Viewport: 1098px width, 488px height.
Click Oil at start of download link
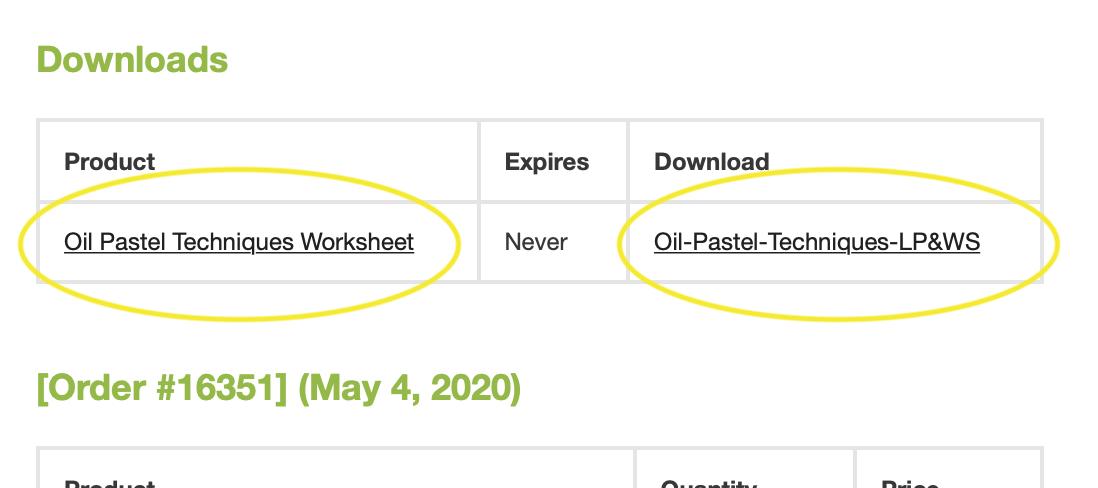pos(668,242)
